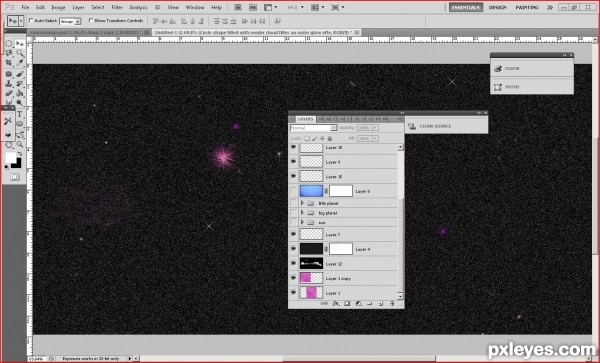Screen dimensions: 600x363
Task: Expand the little planet layer group
Action: point(302,203)
